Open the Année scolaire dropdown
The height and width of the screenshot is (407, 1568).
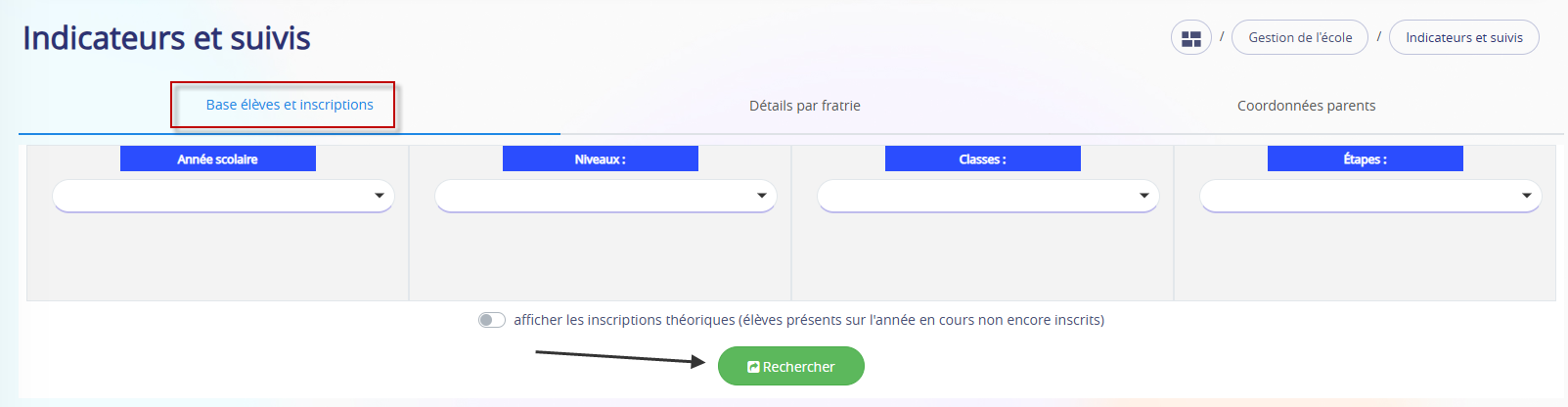pyautogui.click(x=223, y=196)
